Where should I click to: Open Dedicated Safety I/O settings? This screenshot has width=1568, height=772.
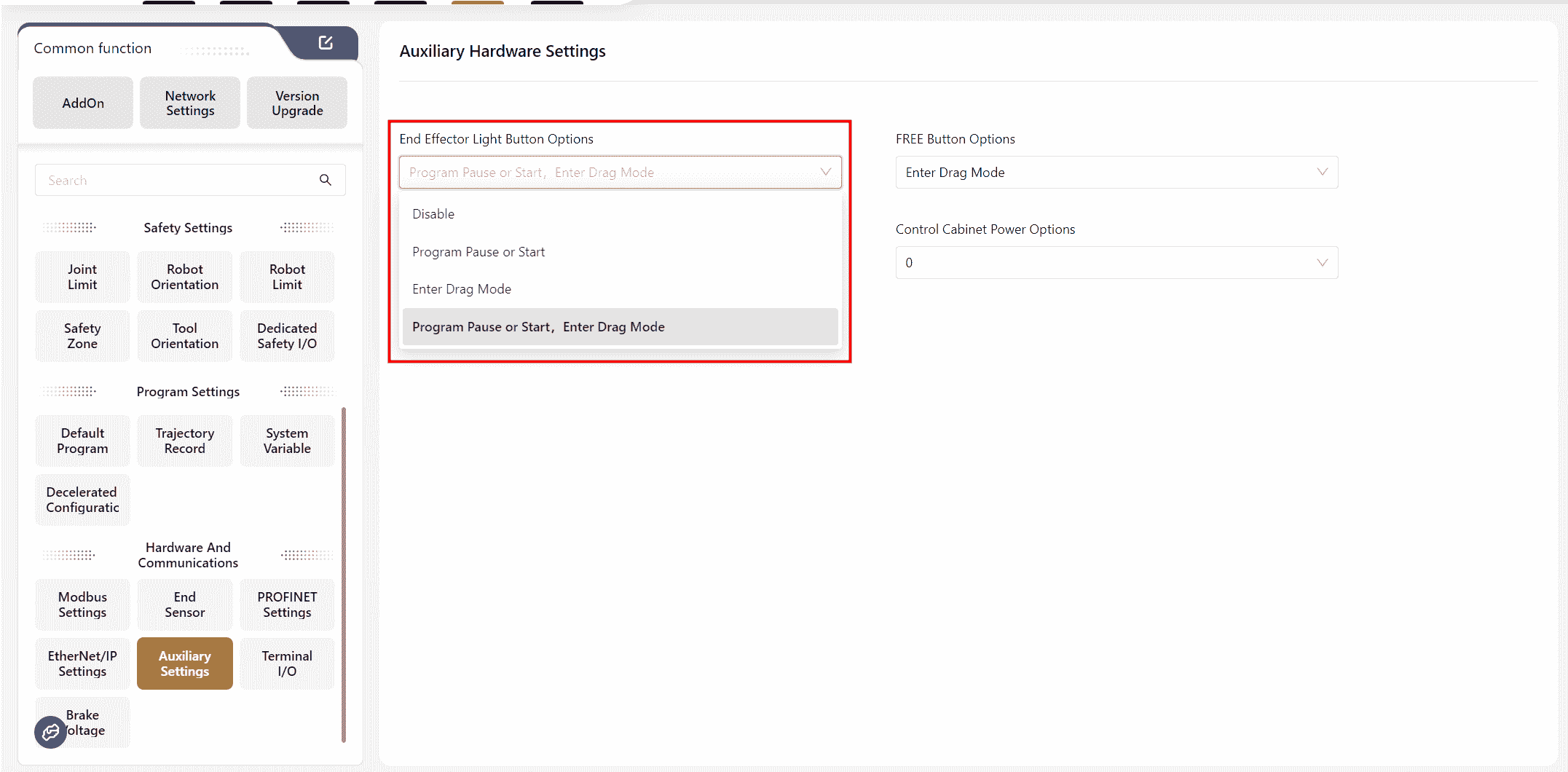[x=287, y=336]
